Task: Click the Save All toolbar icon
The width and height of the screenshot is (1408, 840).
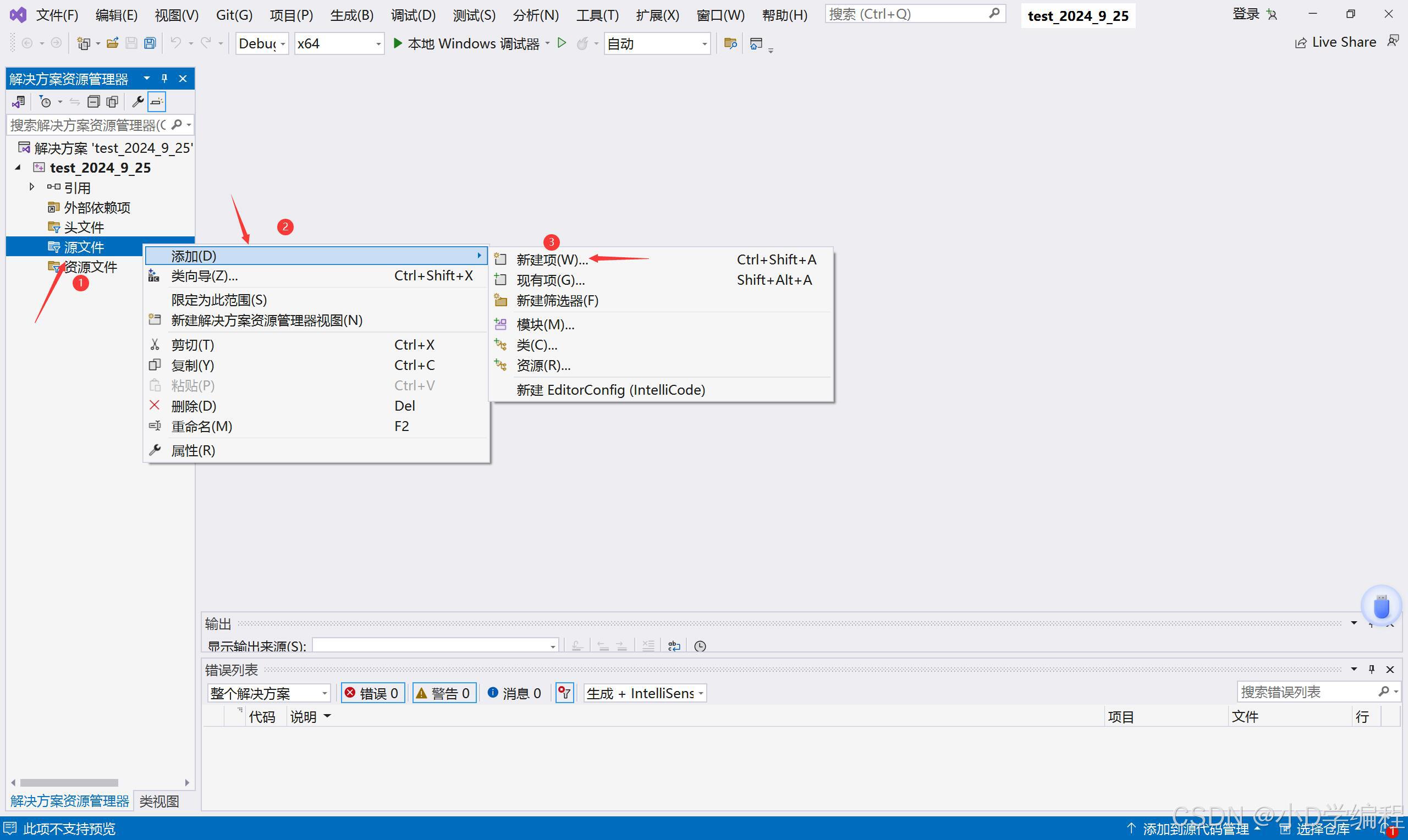Action: click(x=150, y=43)
